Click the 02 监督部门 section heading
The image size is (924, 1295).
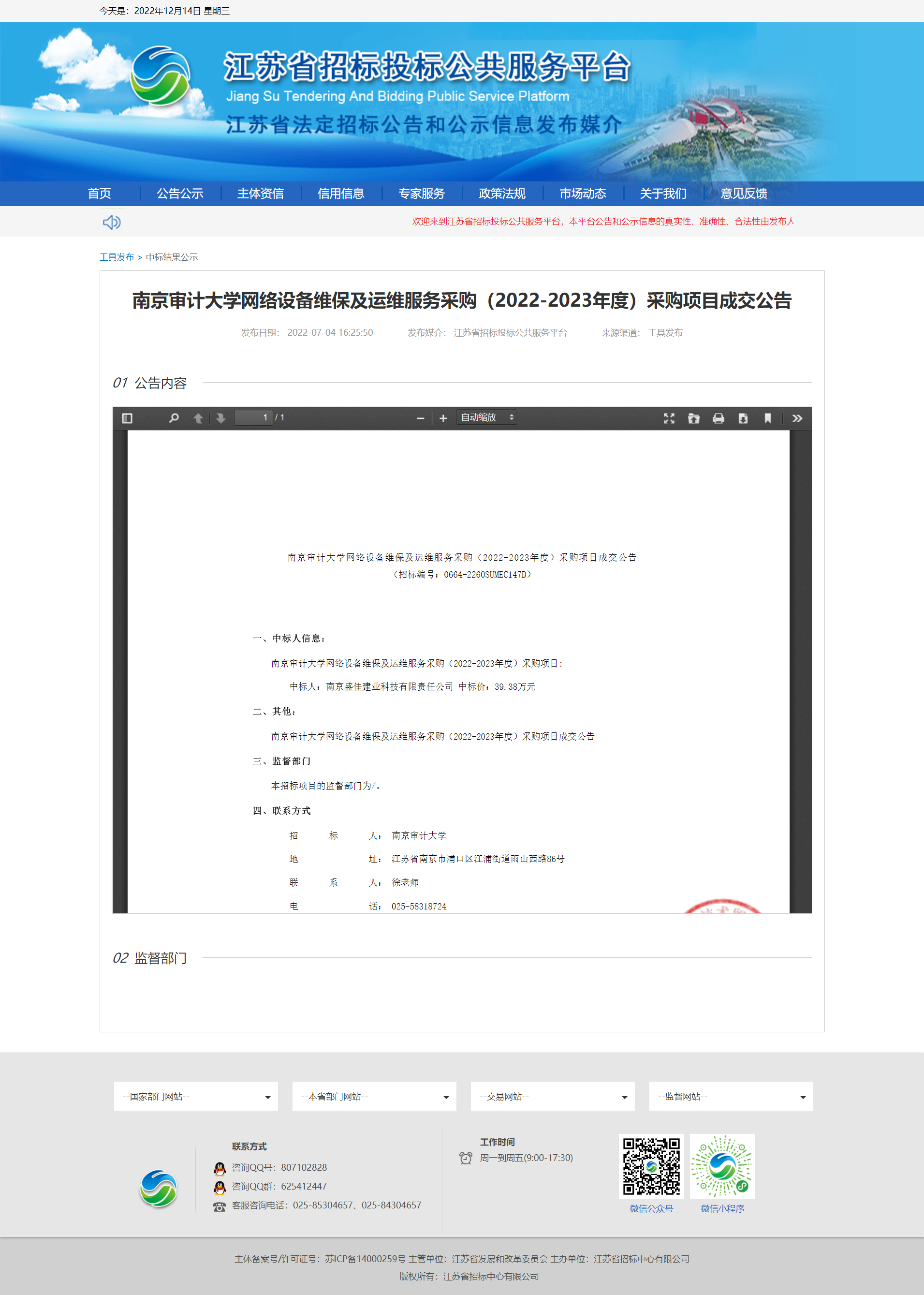click(x=149, y=958)
